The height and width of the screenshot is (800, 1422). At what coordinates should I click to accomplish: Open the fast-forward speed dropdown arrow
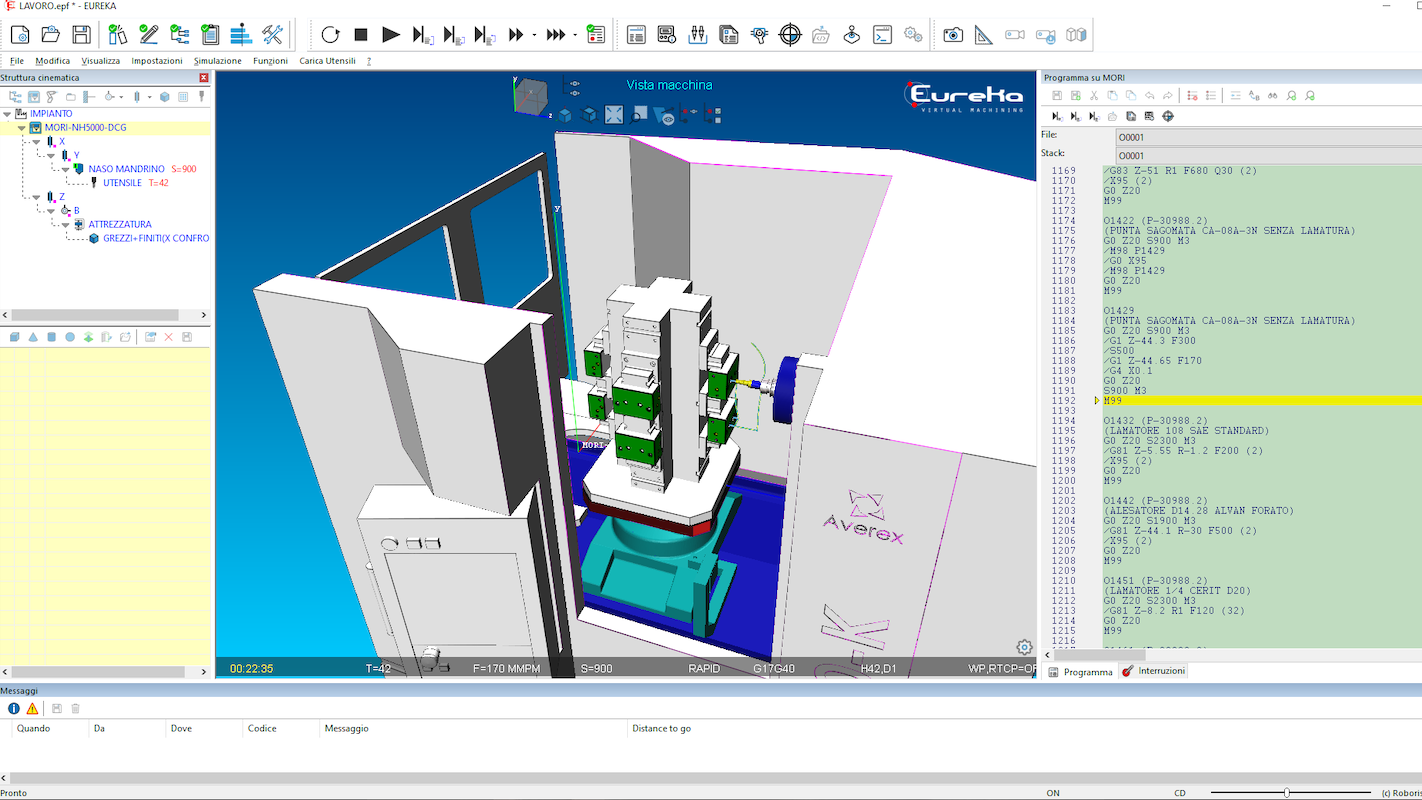[534, 35]
